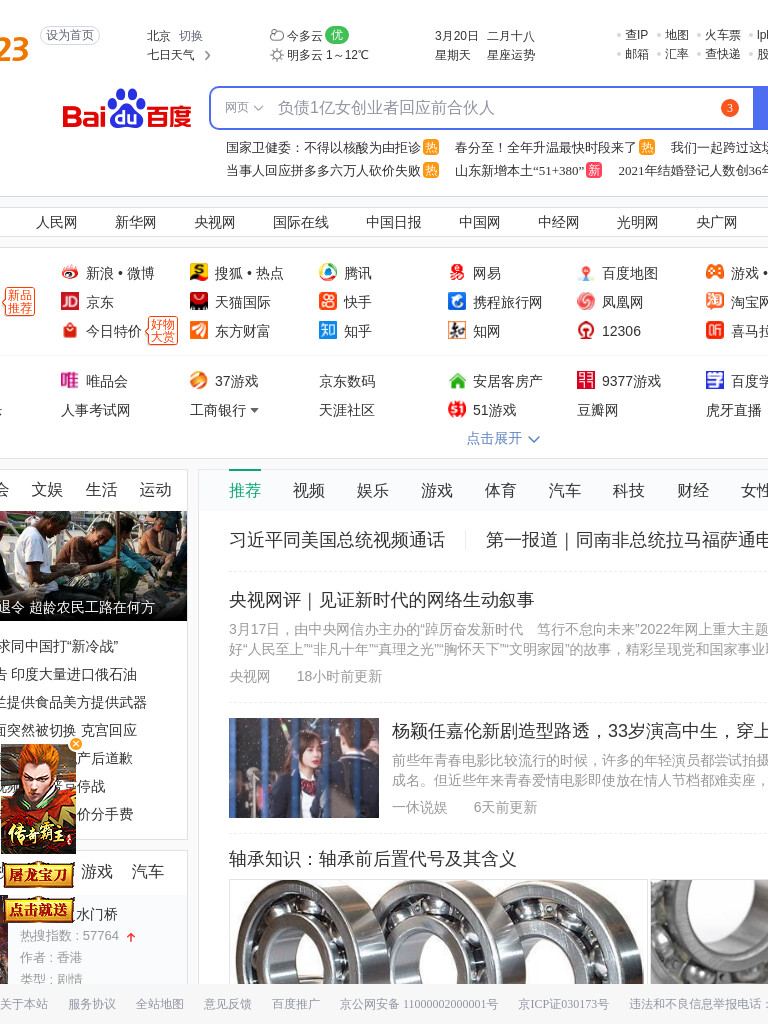
Task: Open article 轴承知识：轴承前后置代号及其含义
Action: click(x=372, y=859)
